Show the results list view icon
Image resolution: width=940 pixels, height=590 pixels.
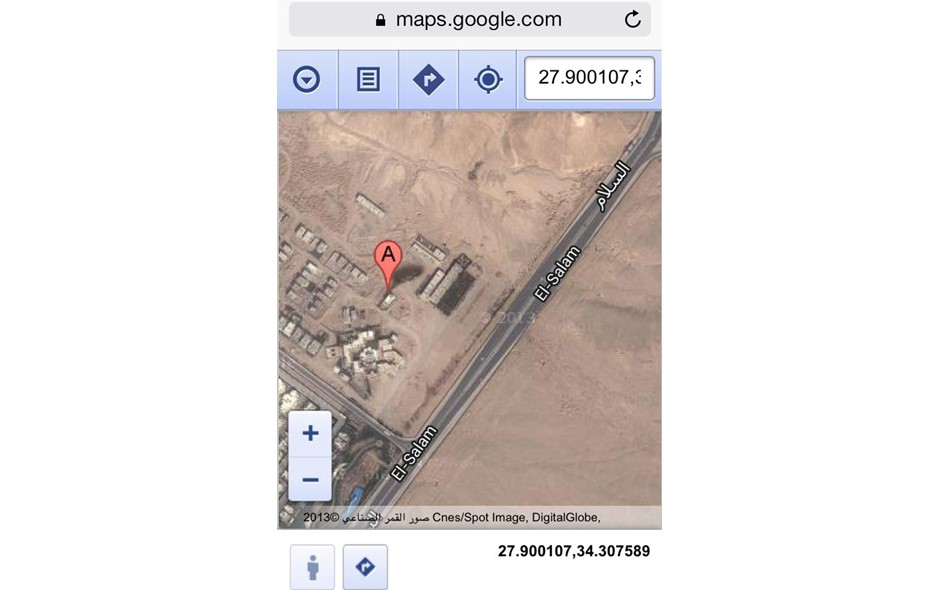pyautogui.click(x=368, y=79)
